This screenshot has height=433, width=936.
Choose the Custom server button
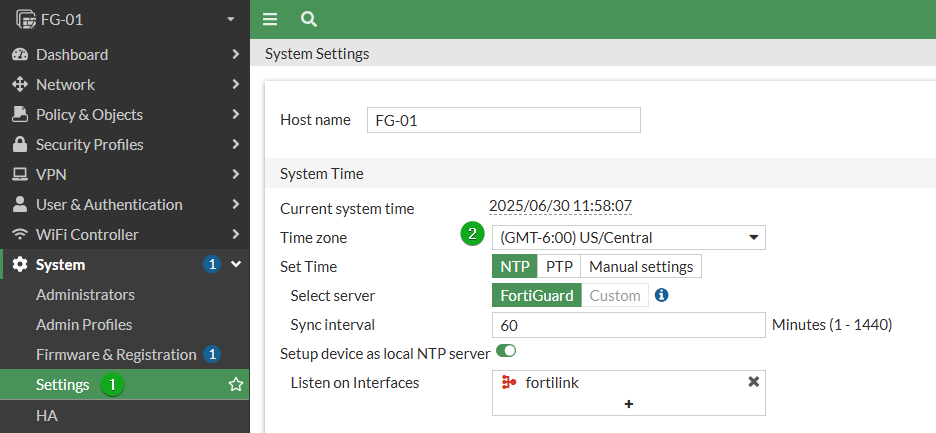(615, 295)
